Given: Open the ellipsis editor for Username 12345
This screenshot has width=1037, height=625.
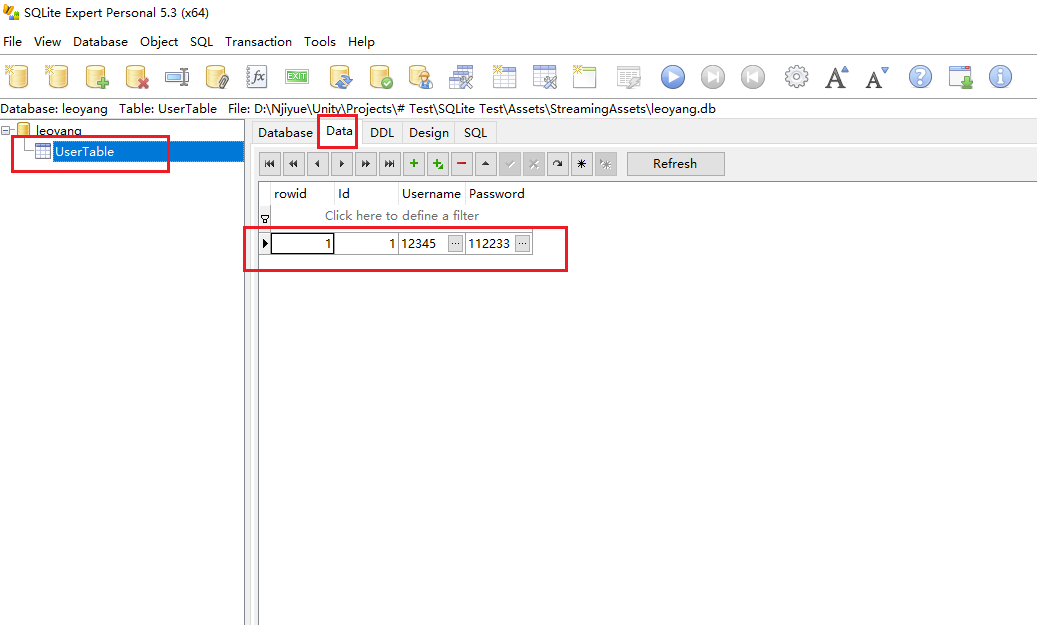Looking at the screenshot, I should (455, 243).
